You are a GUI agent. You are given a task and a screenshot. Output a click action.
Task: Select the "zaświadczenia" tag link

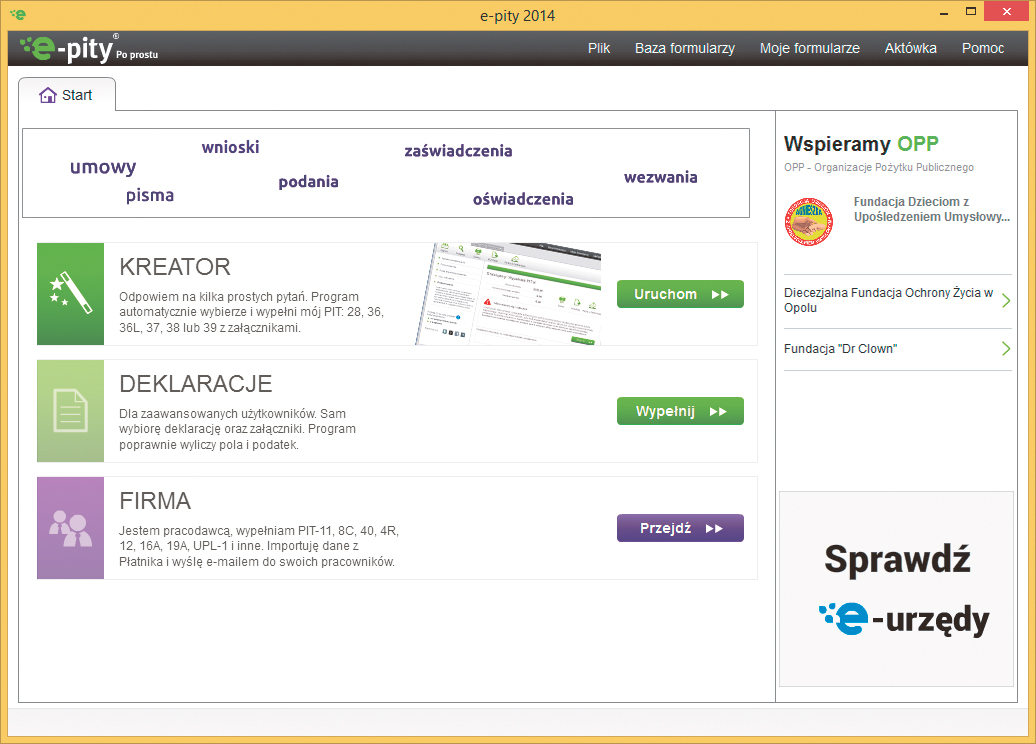(x=458, y=151)
